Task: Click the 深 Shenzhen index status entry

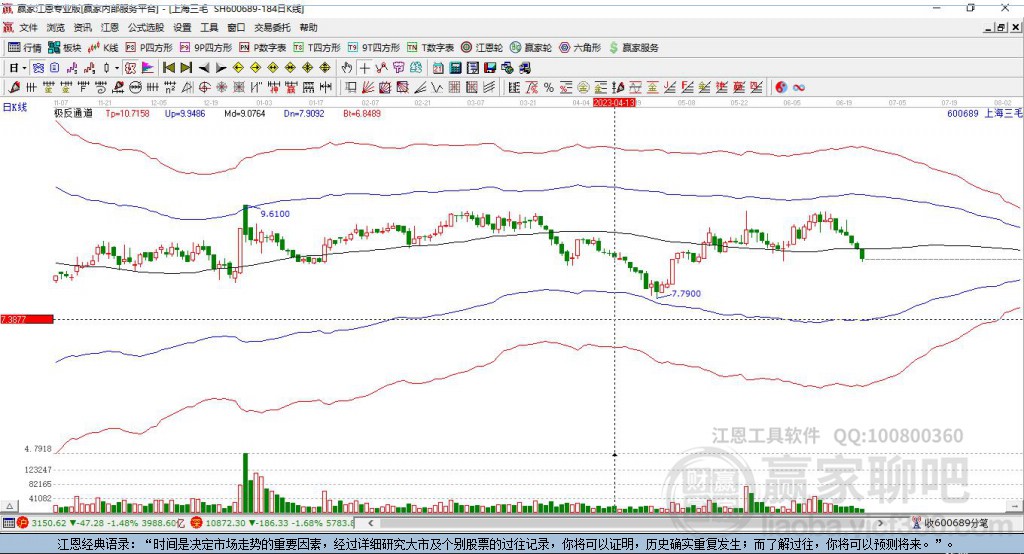Action: click(x=272, y=523)
